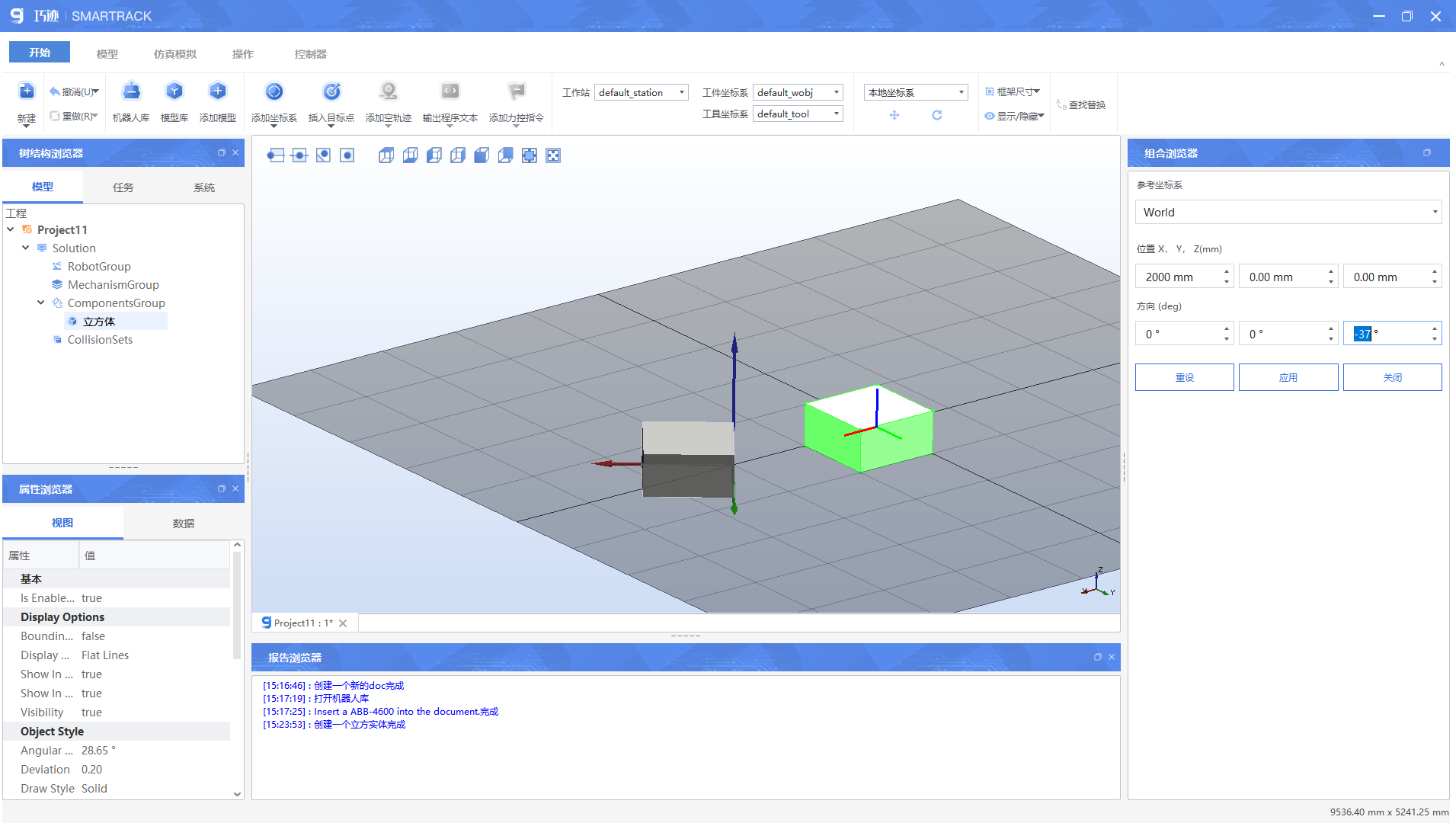Increase the X position 2000 mm stepper

[x=1227, y=271]
